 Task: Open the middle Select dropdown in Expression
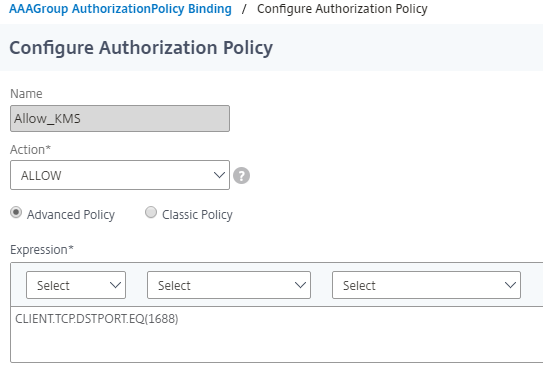pos(229,285)
